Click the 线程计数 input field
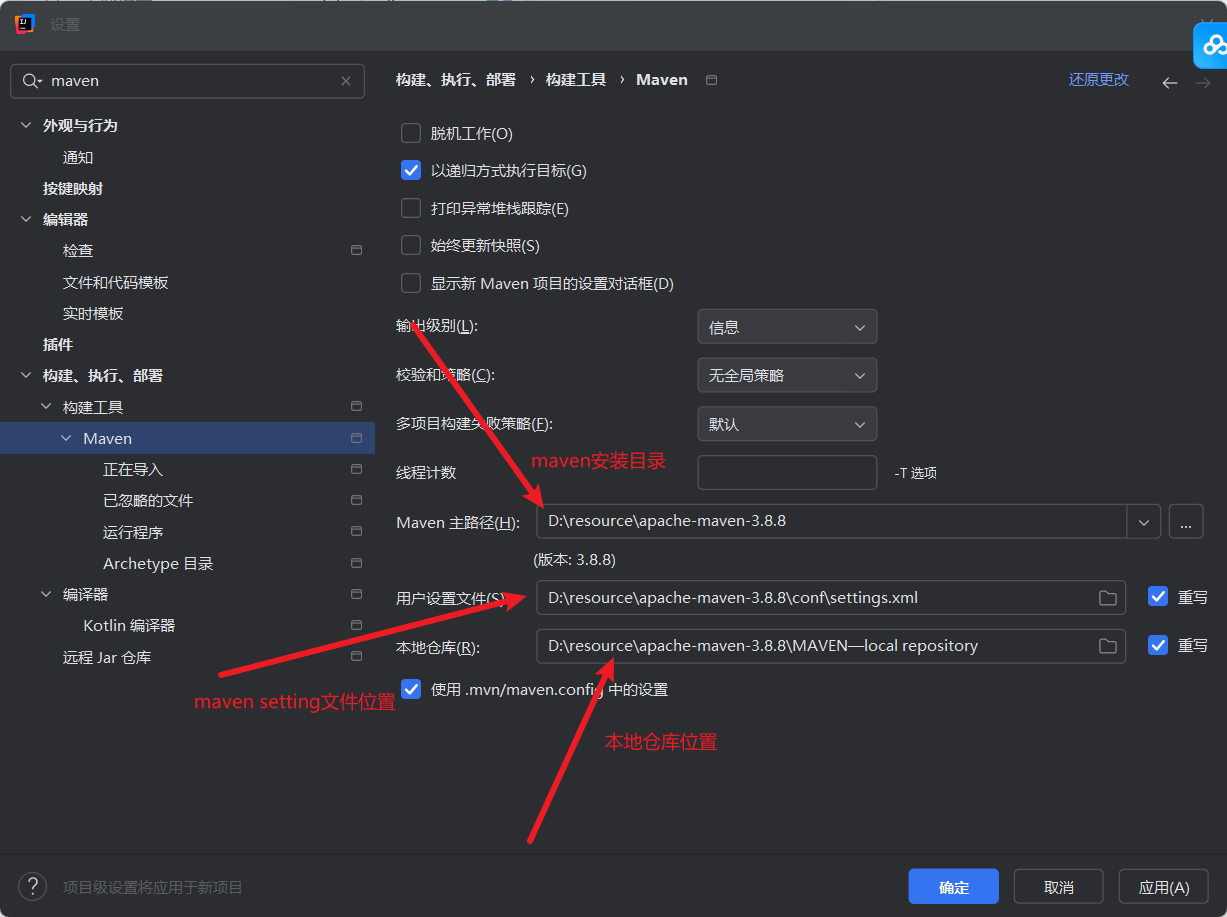 (x=787, y=472)
